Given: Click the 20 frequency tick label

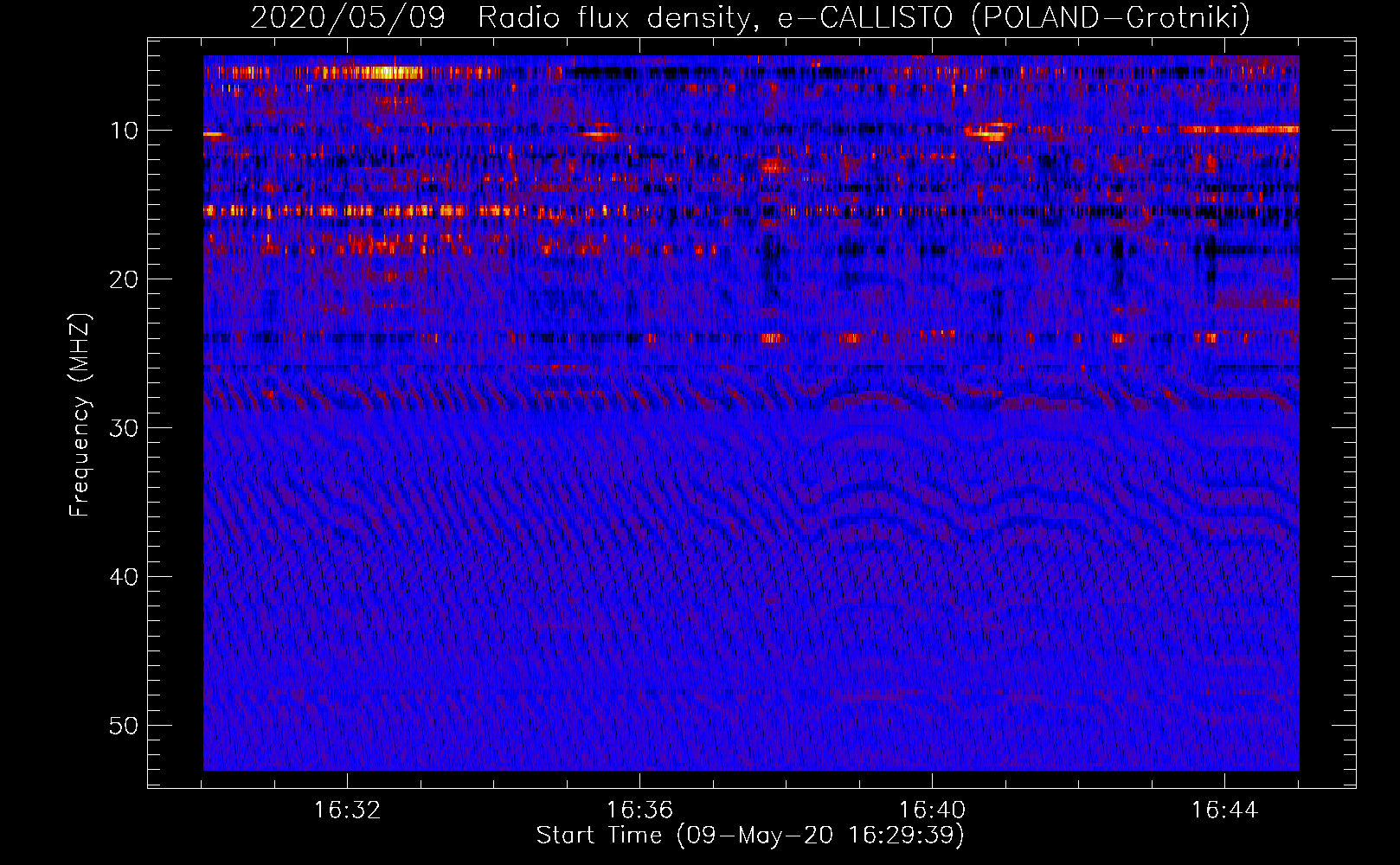Looking at the screenshot, I should [125, 279].
